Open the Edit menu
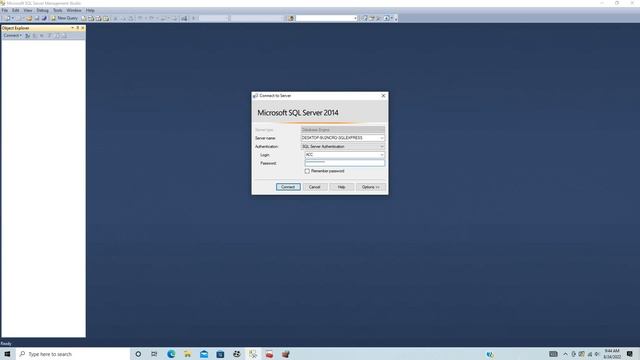The image size is (640, 360). [16, 10]
